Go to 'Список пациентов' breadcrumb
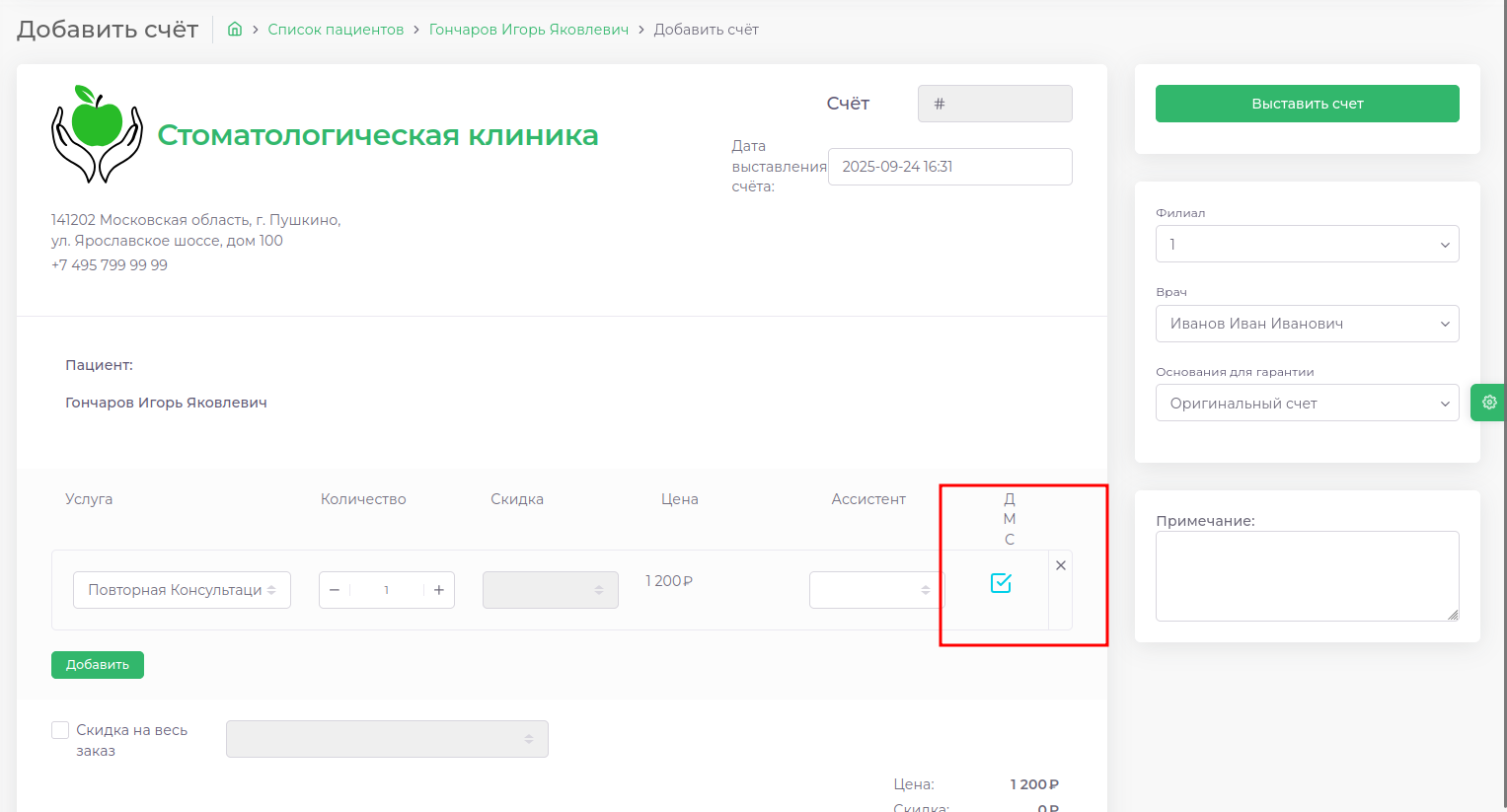Screen dimensions: 1507x812 [336, 30]
